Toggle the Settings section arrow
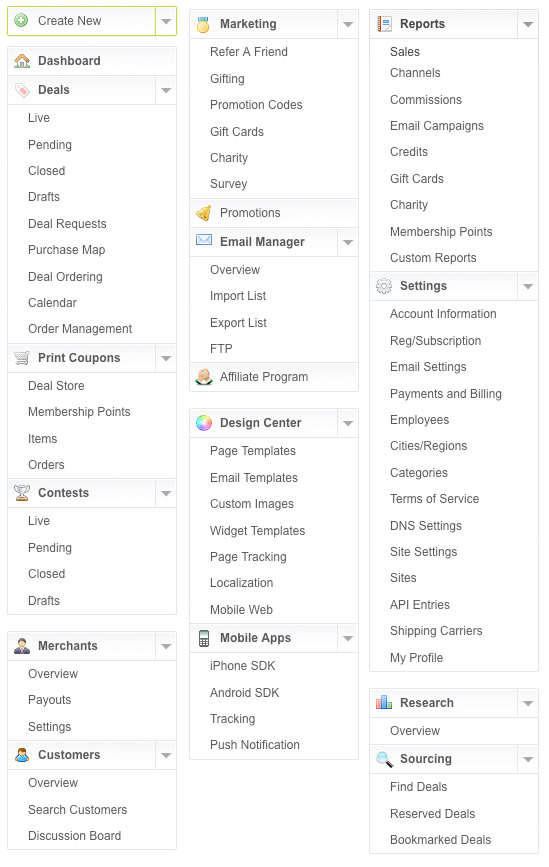 [x=528, y=286]
